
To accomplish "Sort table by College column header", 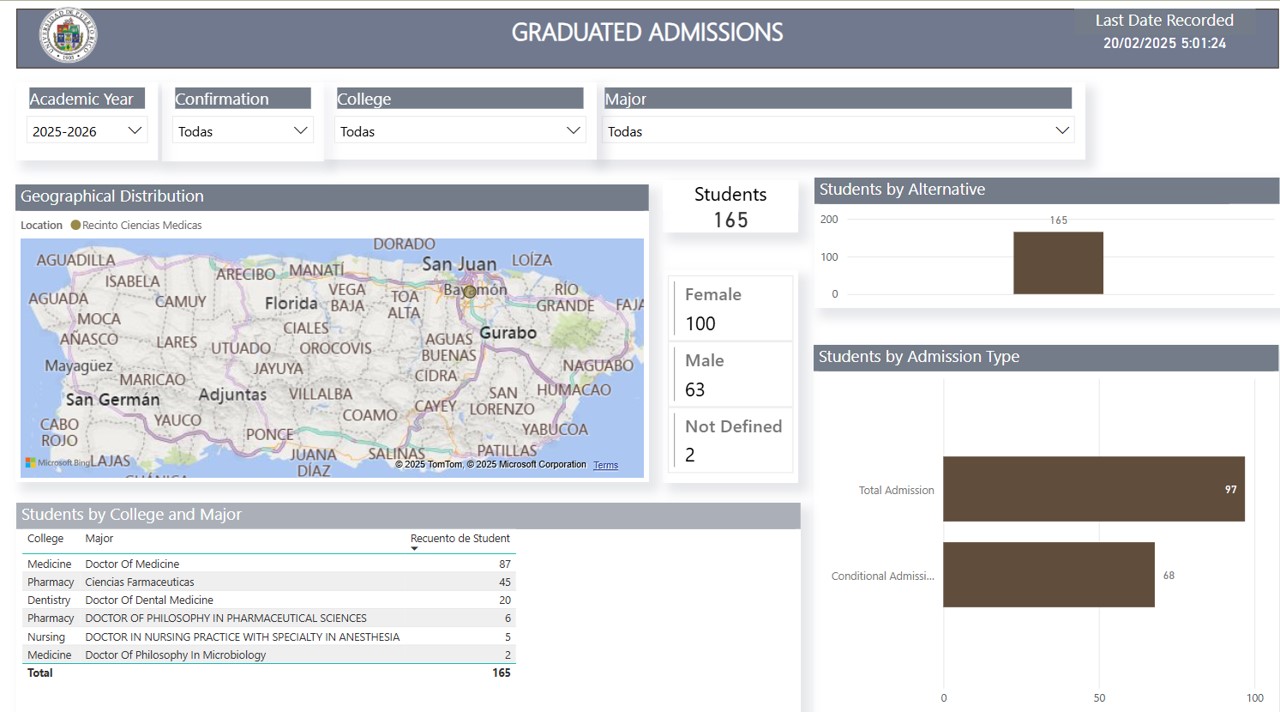I will [x=45, y=539].
